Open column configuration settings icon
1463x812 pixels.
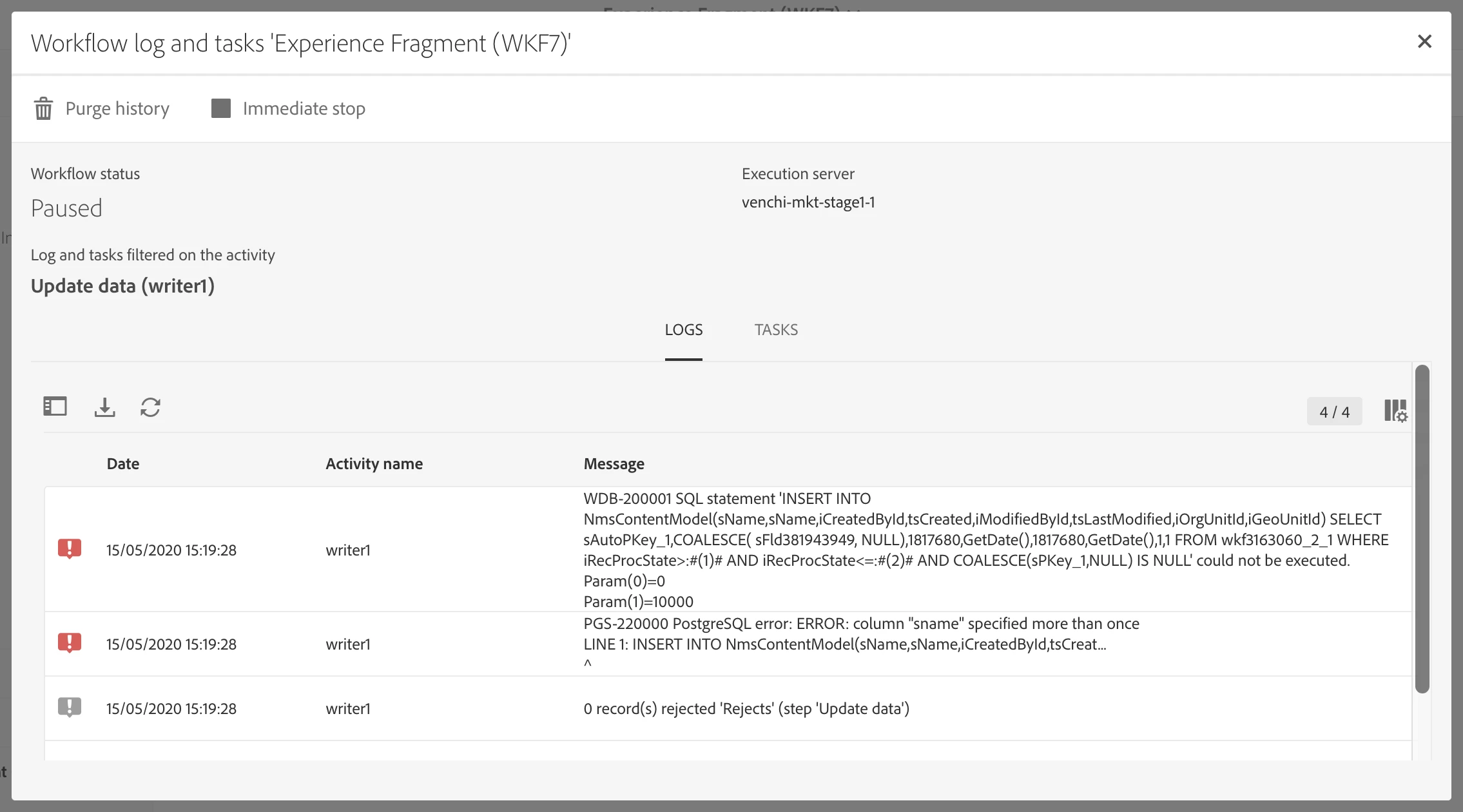1395,411
